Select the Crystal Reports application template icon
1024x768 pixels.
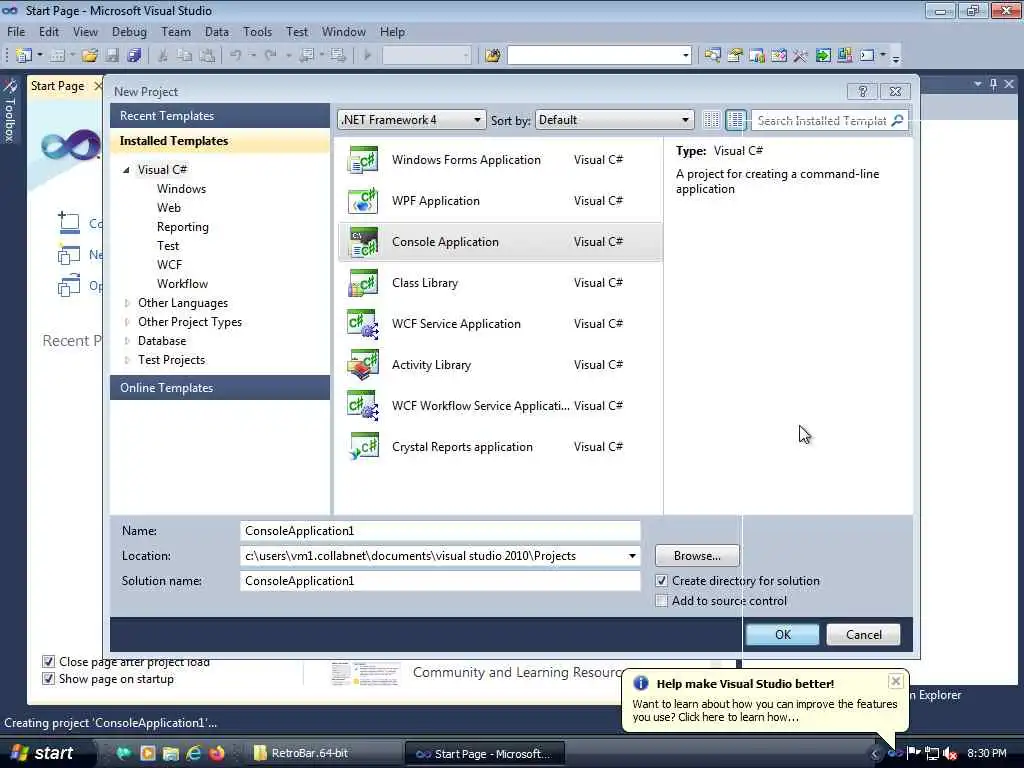[363, 447]
